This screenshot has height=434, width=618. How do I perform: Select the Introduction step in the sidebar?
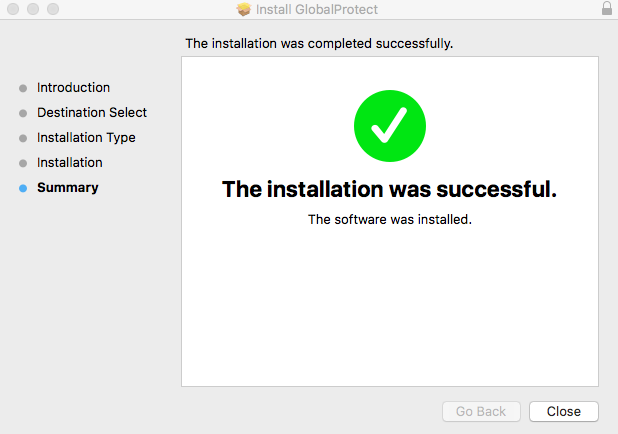[x=73, y=88]
